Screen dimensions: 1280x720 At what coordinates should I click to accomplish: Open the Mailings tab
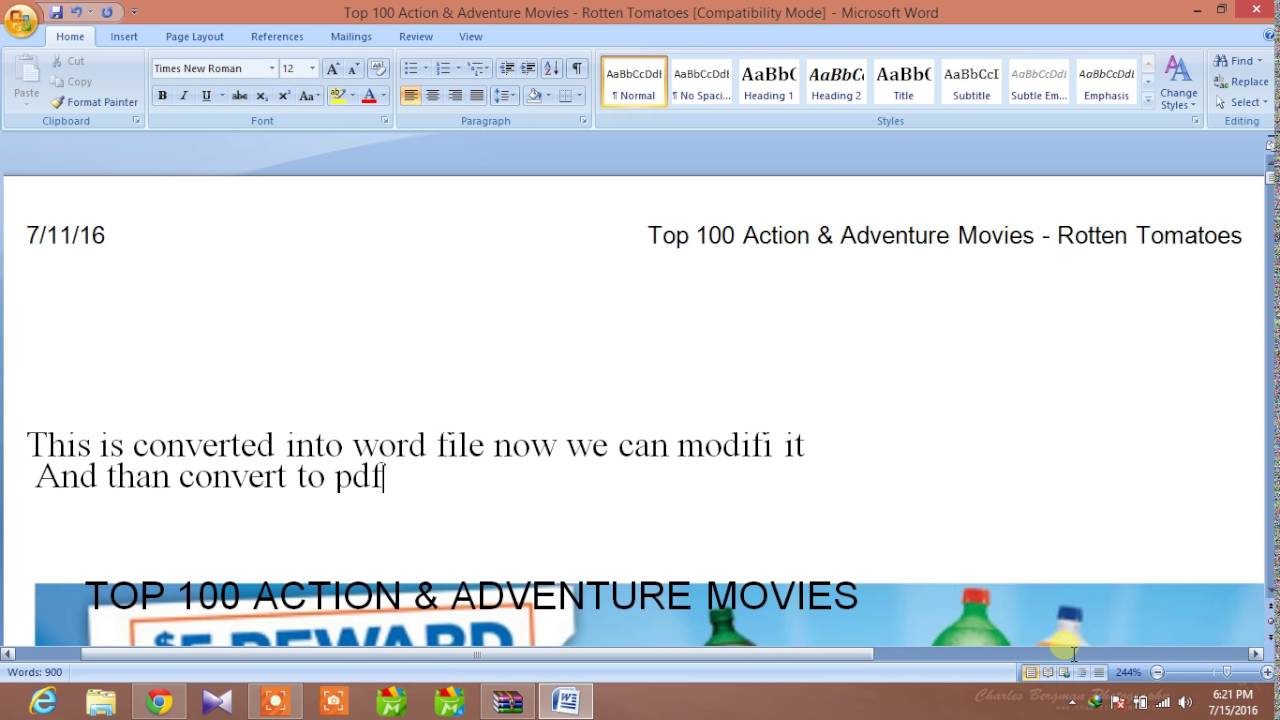click(x=351, y=36)
